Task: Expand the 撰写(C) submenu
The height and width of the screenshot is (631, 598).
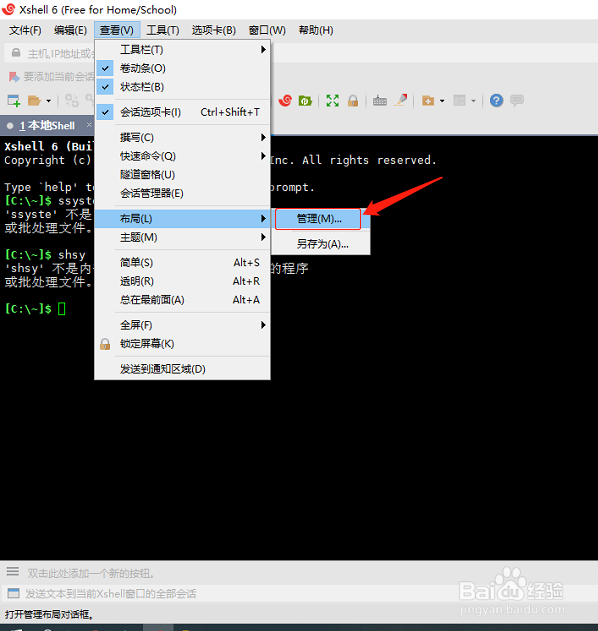Action: pos(182,138)
